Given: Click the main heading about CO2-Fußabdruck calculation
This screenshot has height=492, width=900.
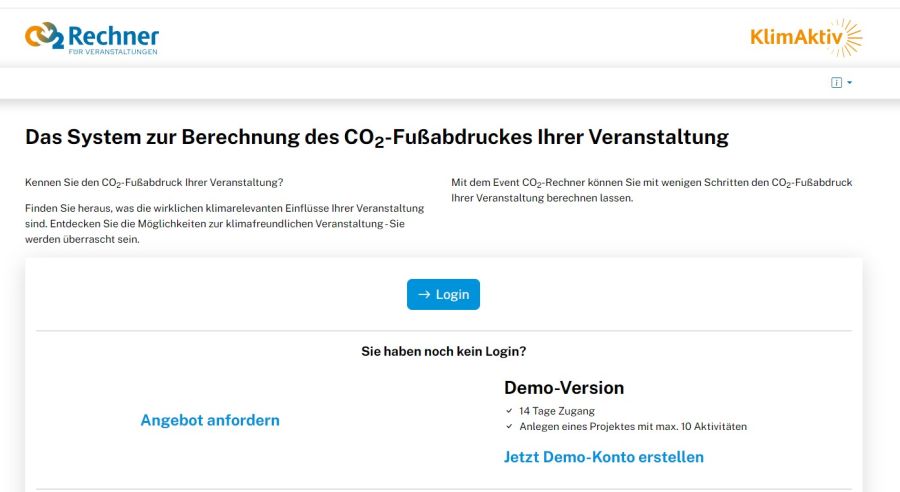Looking at the screenshot, I should [377, 138].
